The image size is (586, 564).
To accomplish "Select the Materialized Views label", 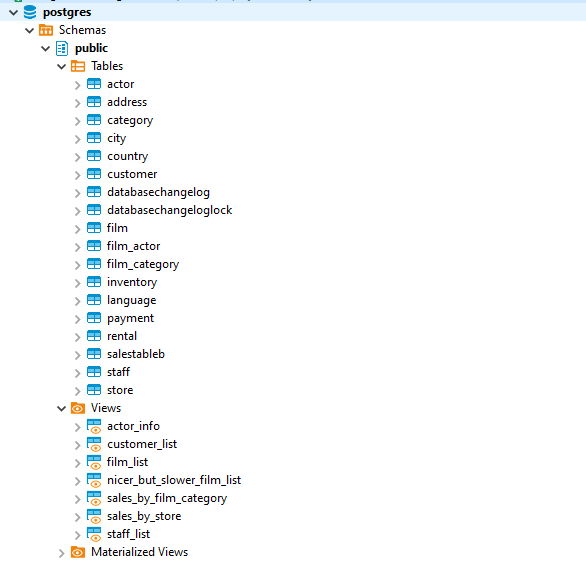I will point(139,552).
